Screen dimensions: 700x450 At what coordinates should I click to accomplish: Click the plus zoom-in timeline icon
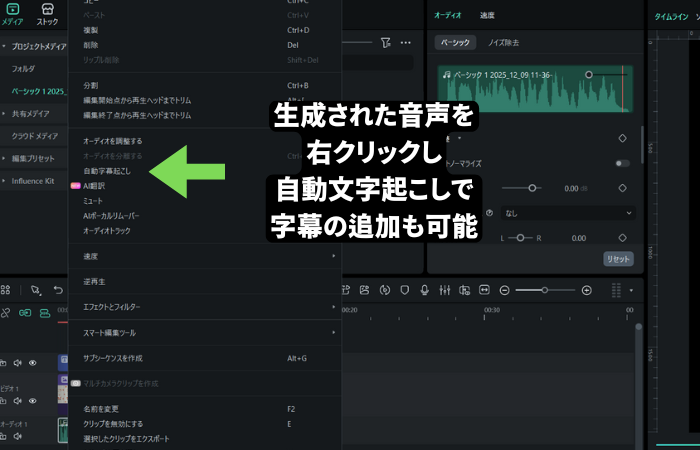pyautogui.click(x=587, y=291)
